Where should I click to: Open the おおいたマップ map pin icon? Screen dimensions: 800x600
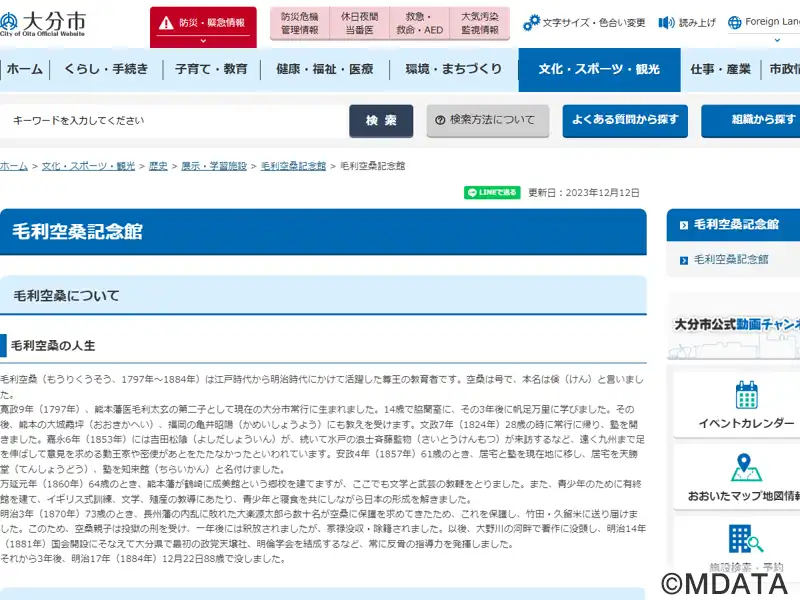[x=746, y=467]
